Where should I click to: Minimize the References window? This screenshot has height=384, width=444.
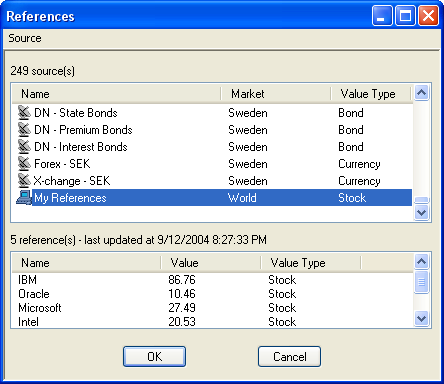pyautogui.click(x=382, y=16)
